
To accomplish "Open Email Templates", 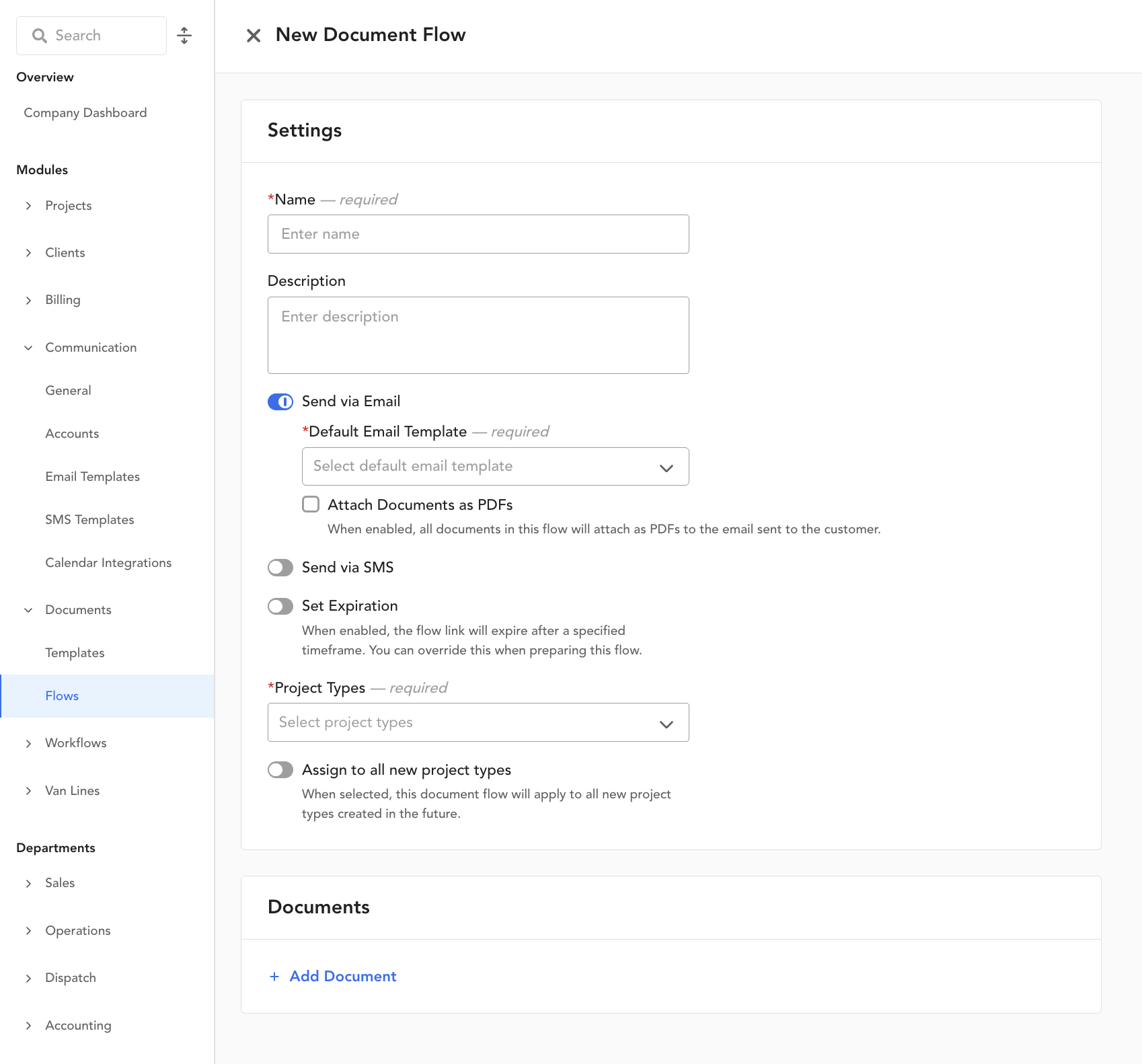I will click(x=93, y=477).
